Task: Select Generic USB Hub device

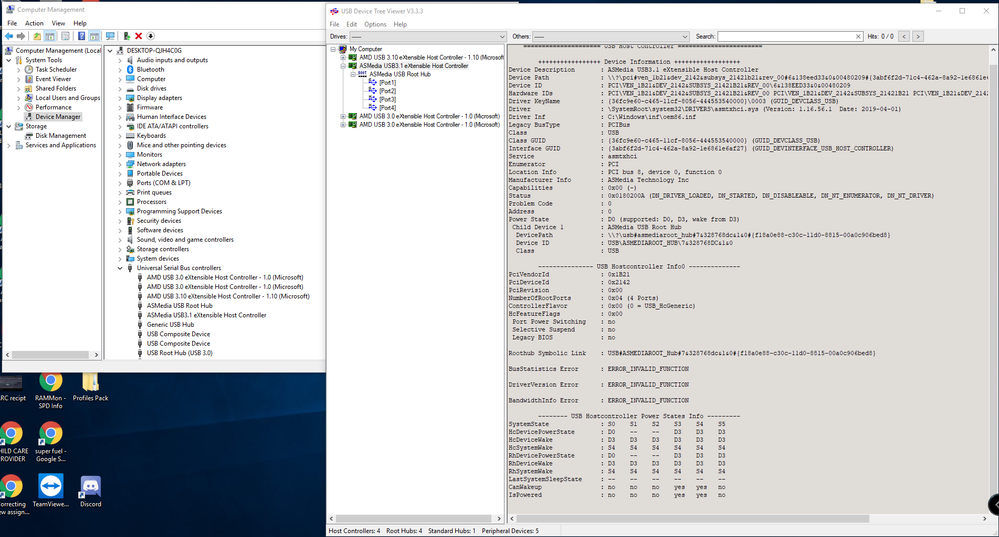Action: click(x=170, y=325)
